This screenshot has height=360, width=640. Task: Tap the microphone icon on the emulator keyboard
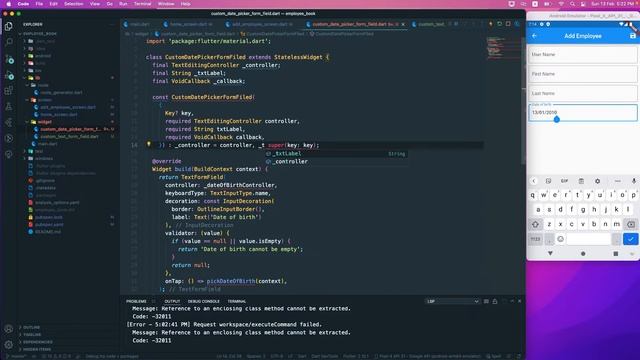tap(634, 181)
